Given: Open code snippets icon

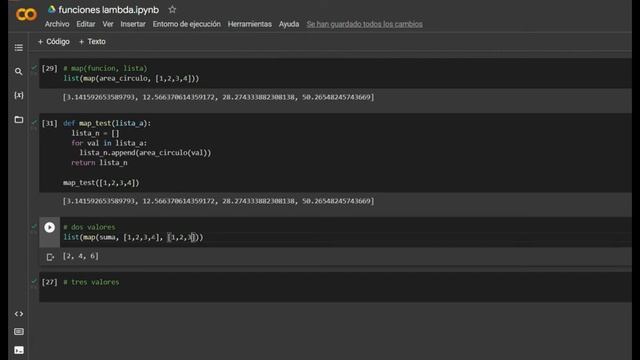Looking at the screenshot, I should pos(19,314).
